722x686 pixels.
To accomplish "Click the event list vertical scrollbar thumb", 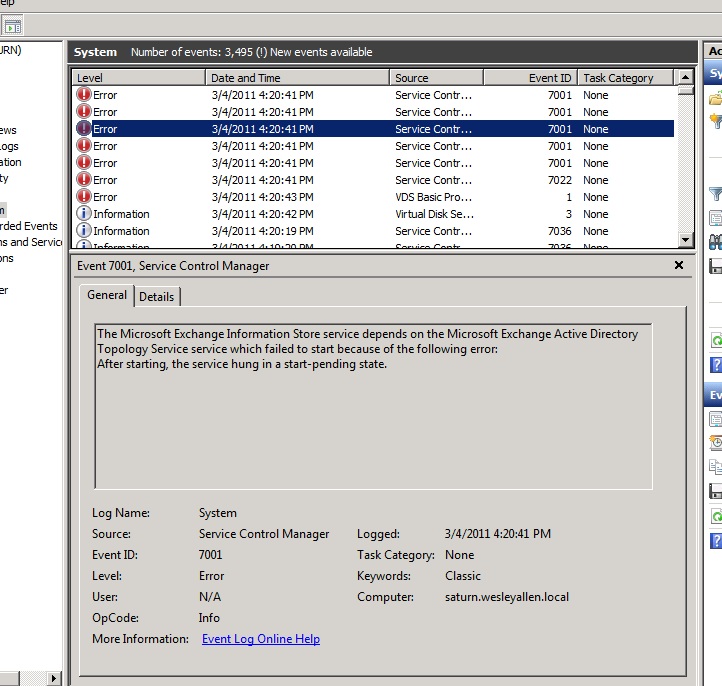I will (x=685, y=90).
